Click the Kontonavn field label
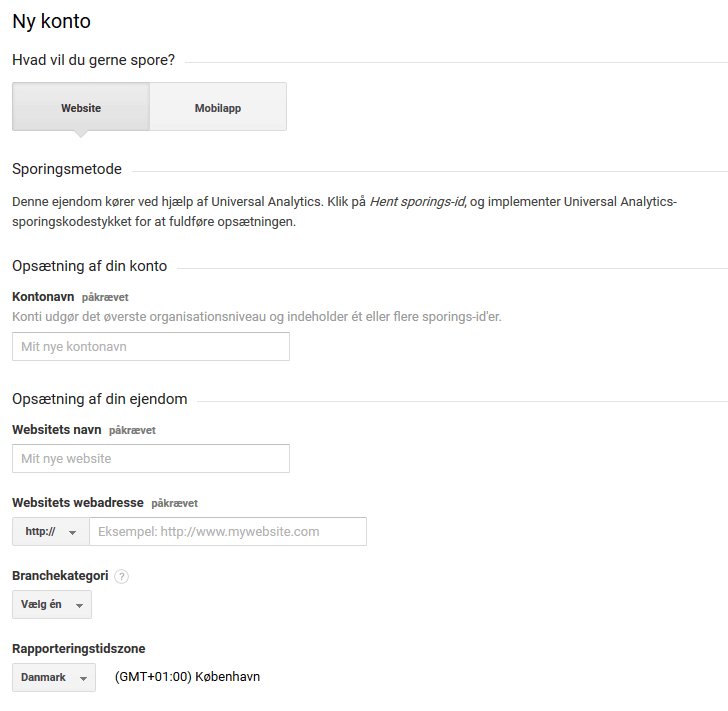Image resolution: width=728 pixels, height=711 pixels. click(43, 297)
